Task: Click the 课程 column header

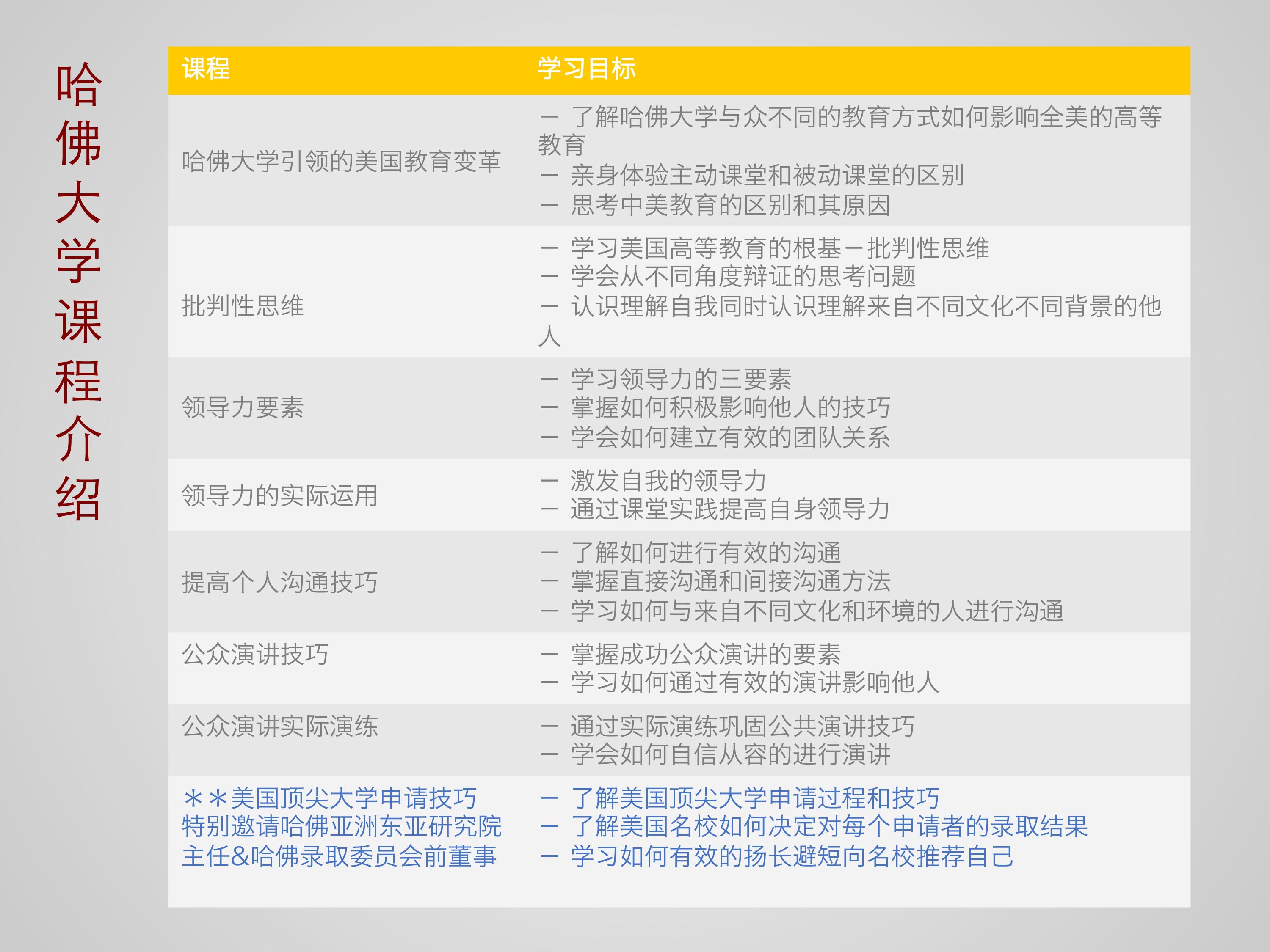Action: point(206,69)
